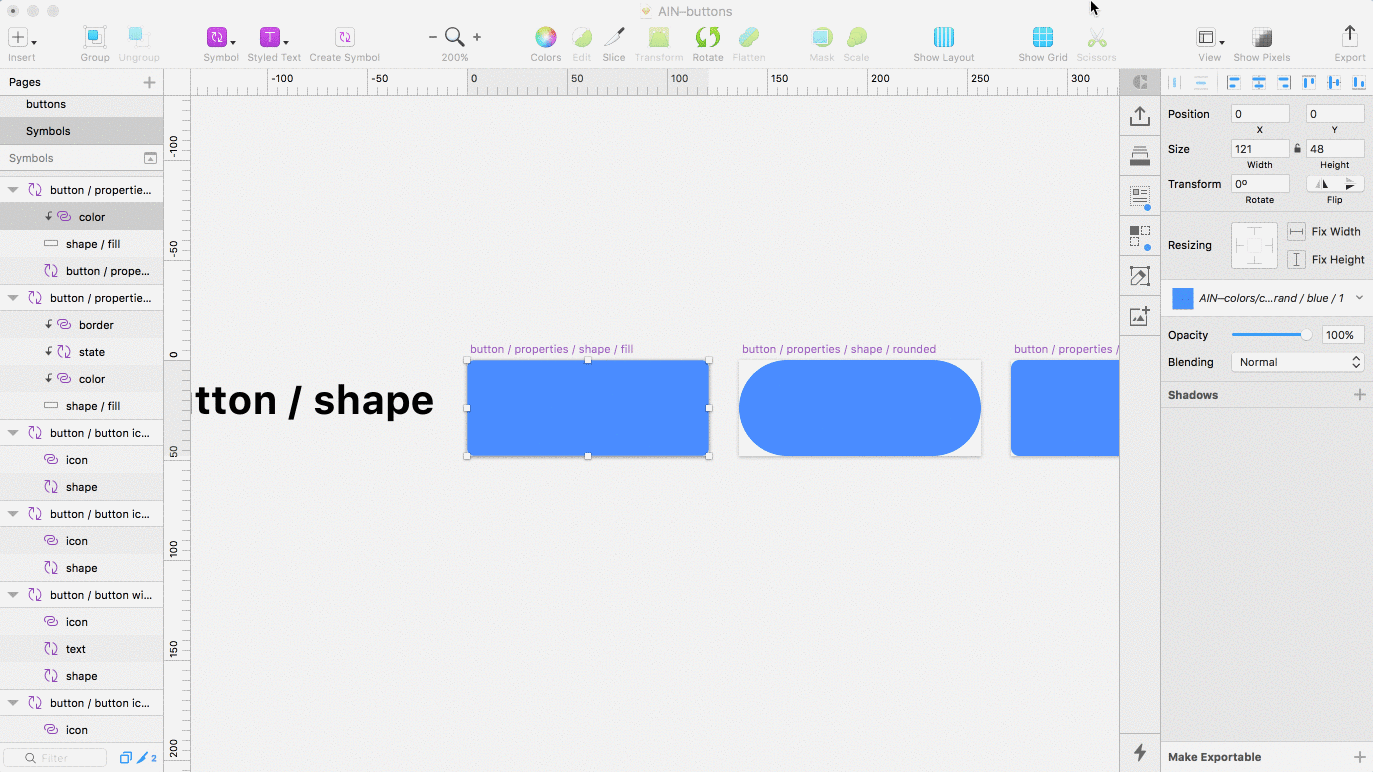Image resolution: width=1373 pixels, height=772 pixels.
Task: Select the Scale tool
Action: click(856, 38)
